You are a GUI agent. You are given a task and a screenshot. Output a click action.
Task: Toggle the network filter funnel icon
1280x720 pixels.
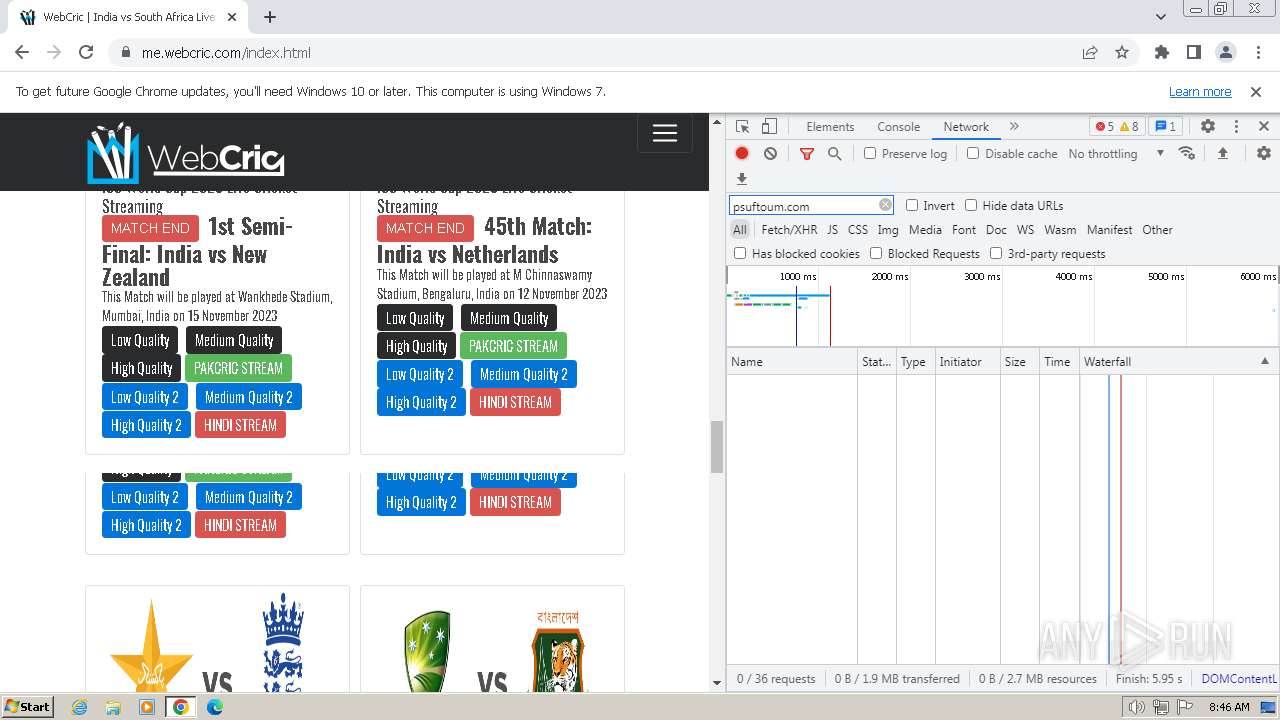tap(807, 154)
